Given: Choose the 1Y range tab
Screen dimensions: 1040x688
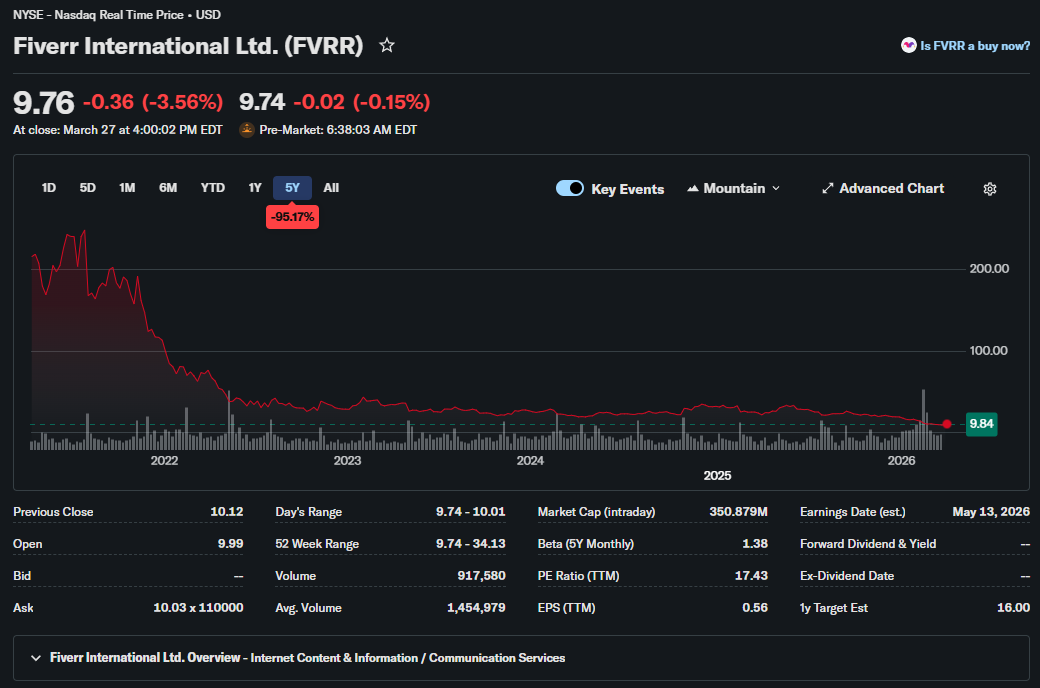Looking at the screenshot, I should pos(255,188).
